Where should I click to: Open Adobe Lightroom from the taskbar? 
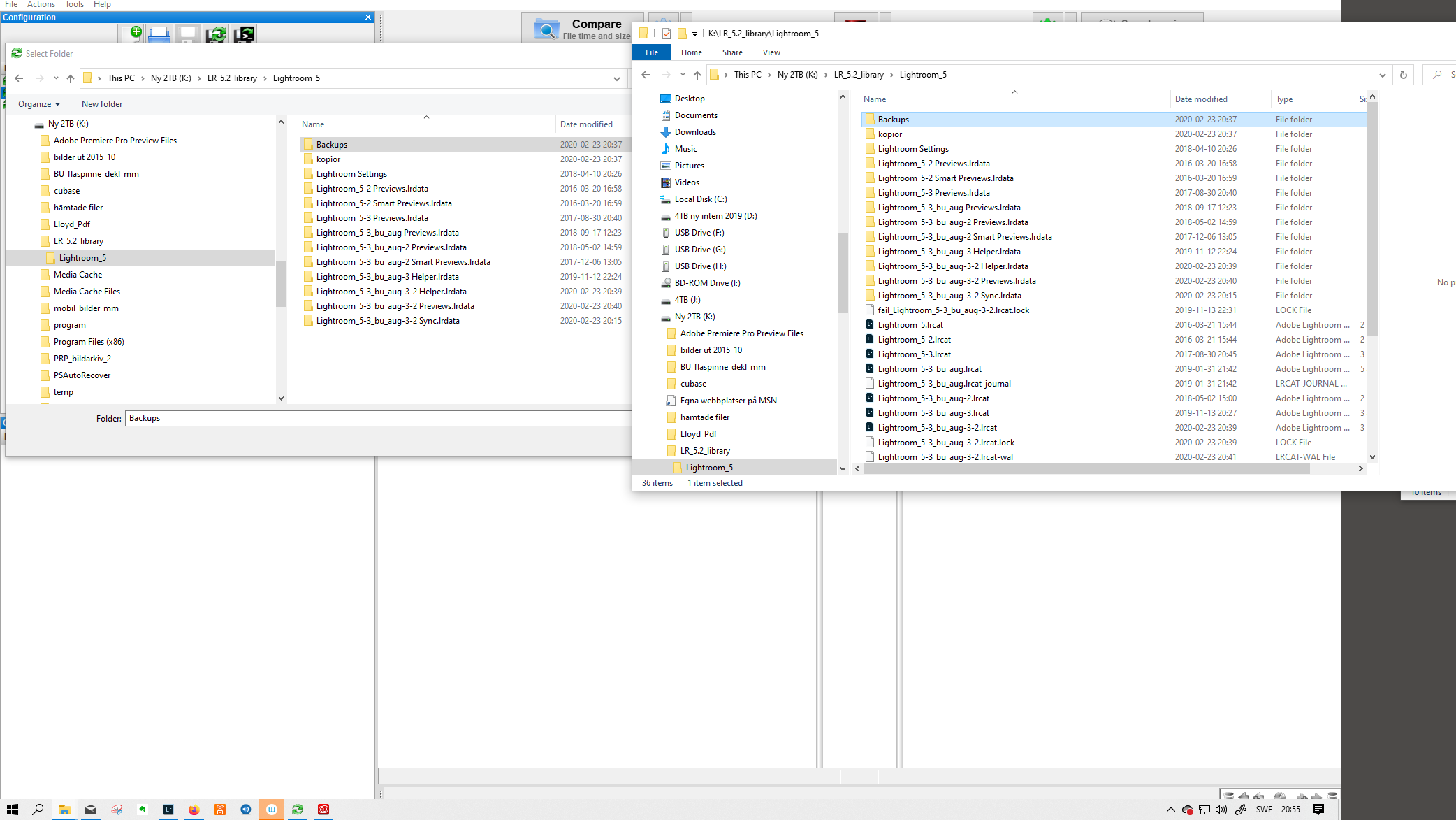click(x=168, y=810)
